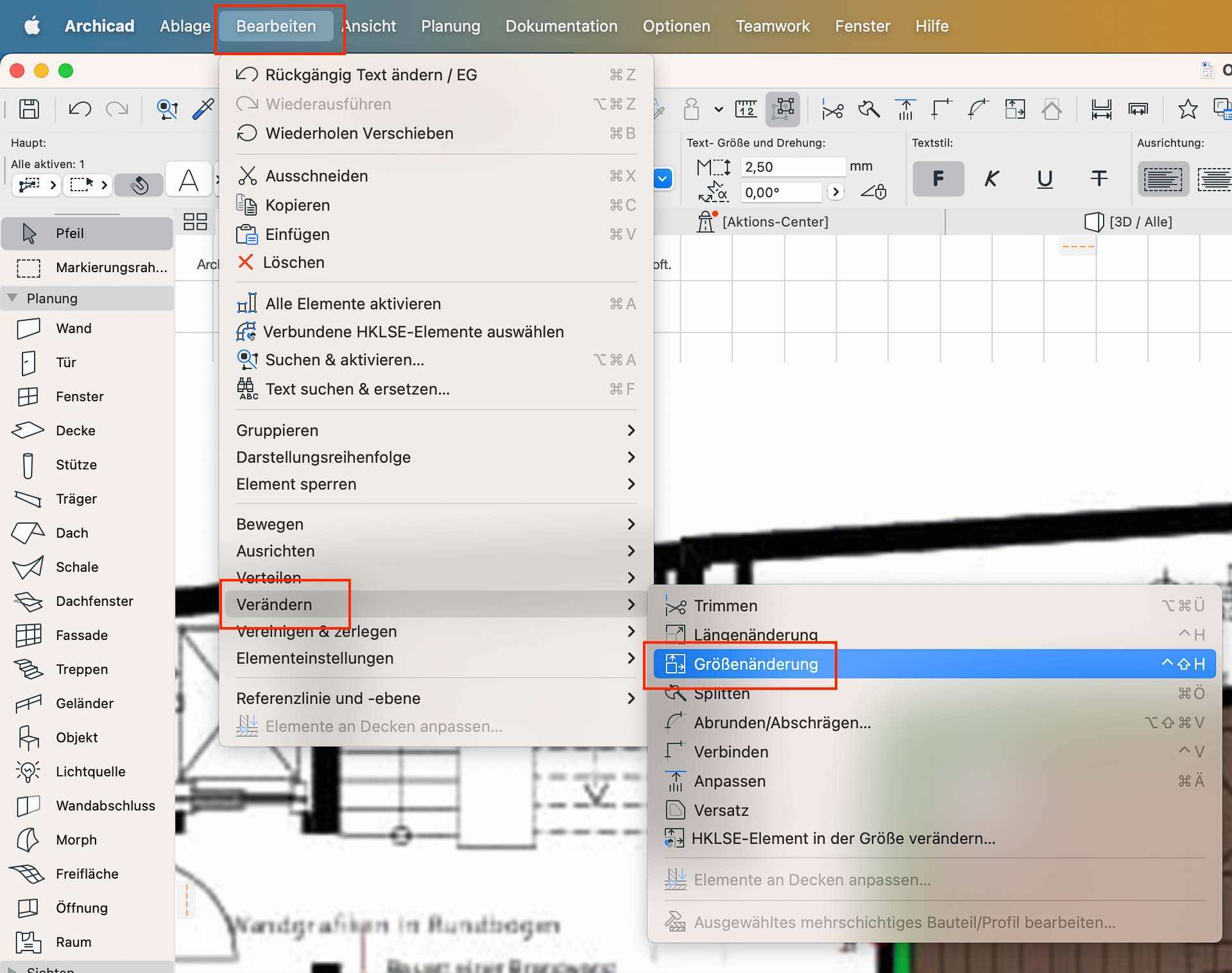Toggle italic text style K

point(991,178)
